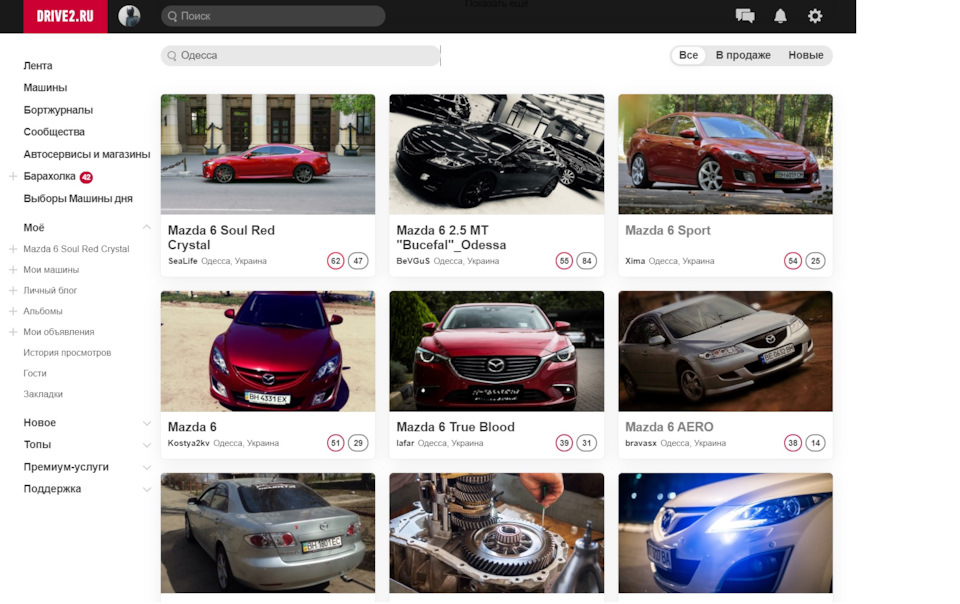Open Mazda 6 True Blood photo

click(x=497, y=351)
